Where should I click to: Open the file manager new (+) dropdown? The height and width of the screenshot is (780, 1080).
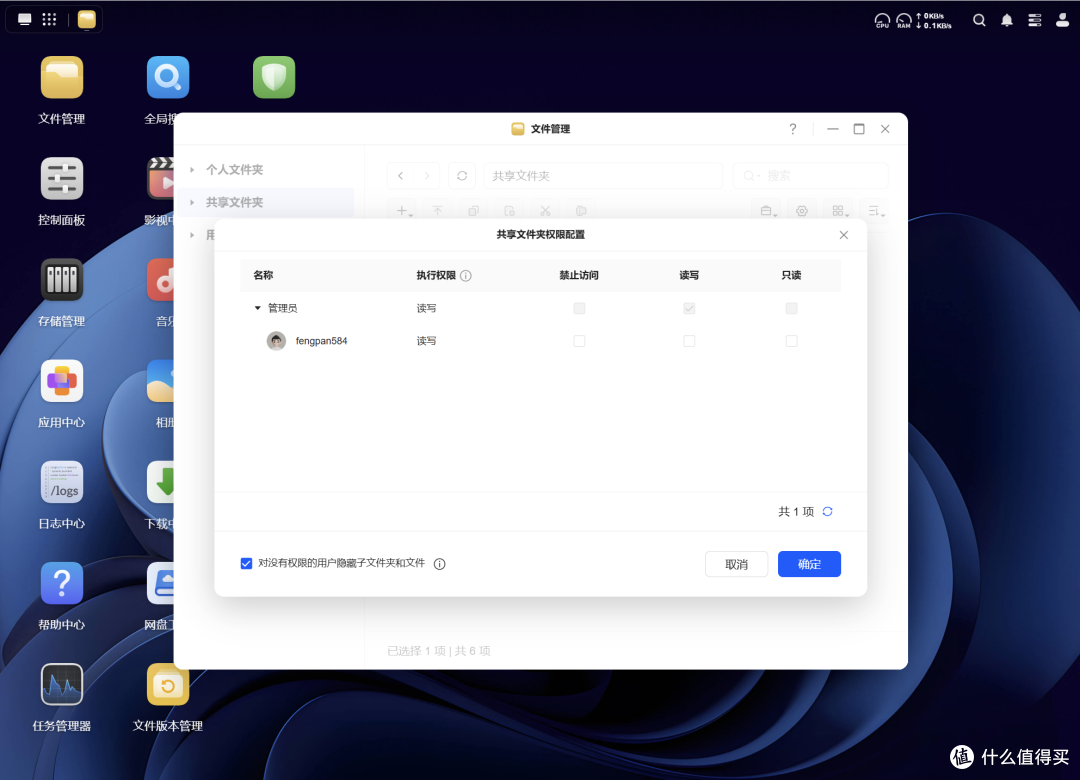click(404, 211)
